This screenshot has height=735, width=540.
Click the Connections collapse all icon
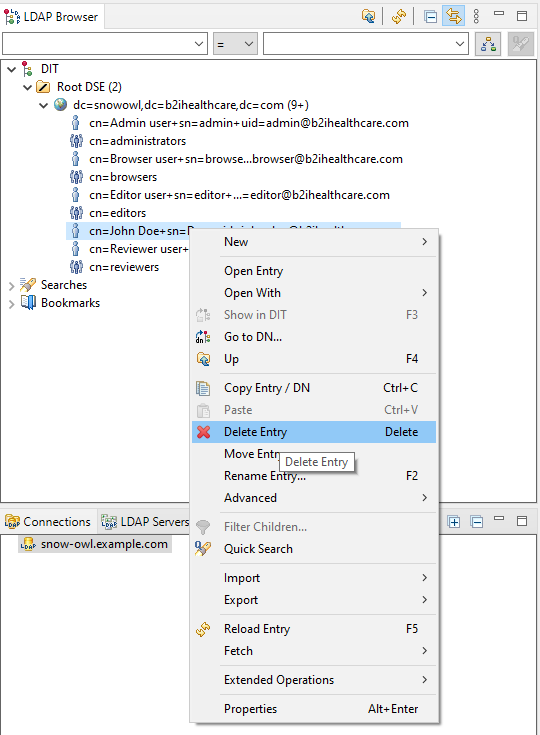pos(477,522)
